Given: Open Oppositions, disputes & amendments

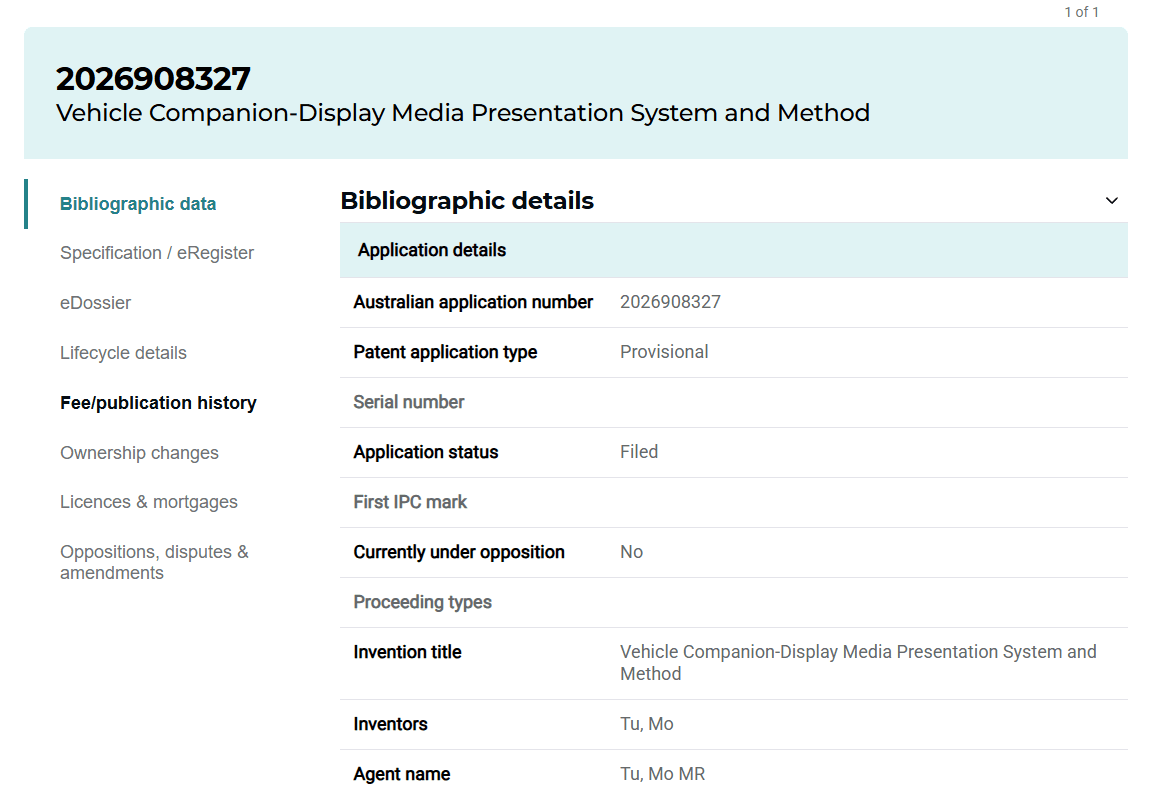Looking at the screenshot, I should coord(154,562).
